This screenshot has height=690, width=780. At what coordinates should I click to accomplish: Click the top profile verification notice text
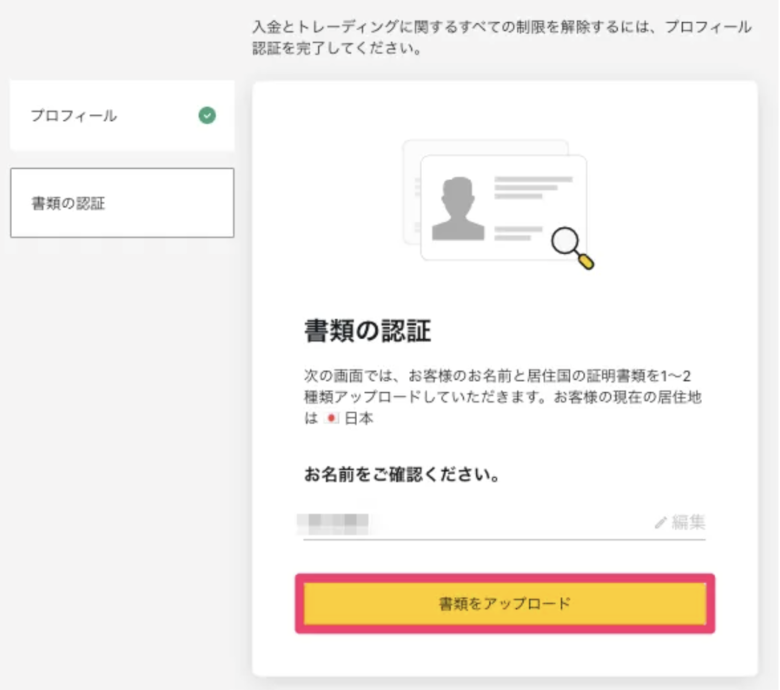[502, 37]
